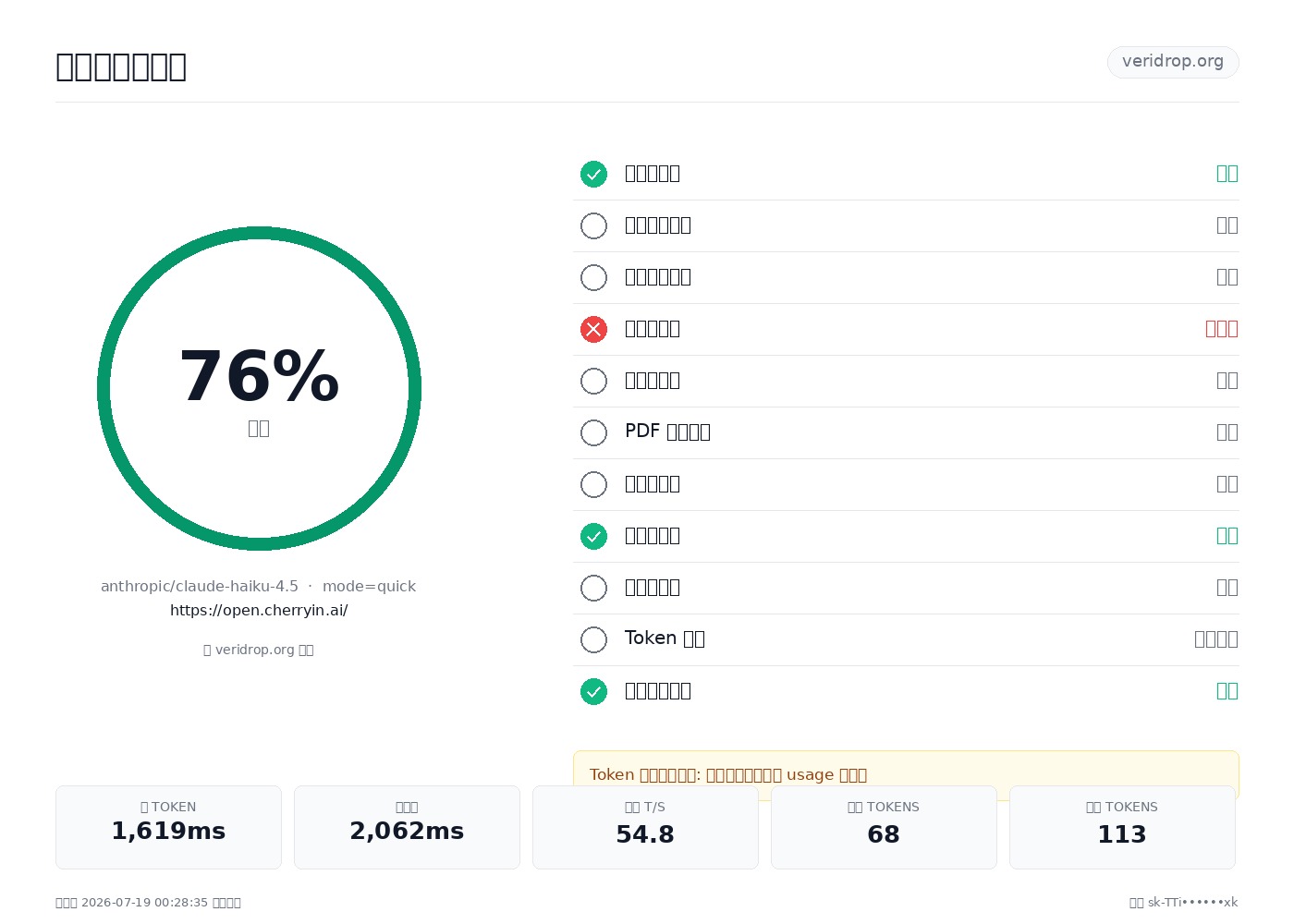
Task: Click the veridrop.org badge in the header
Action: point(1173,62)
